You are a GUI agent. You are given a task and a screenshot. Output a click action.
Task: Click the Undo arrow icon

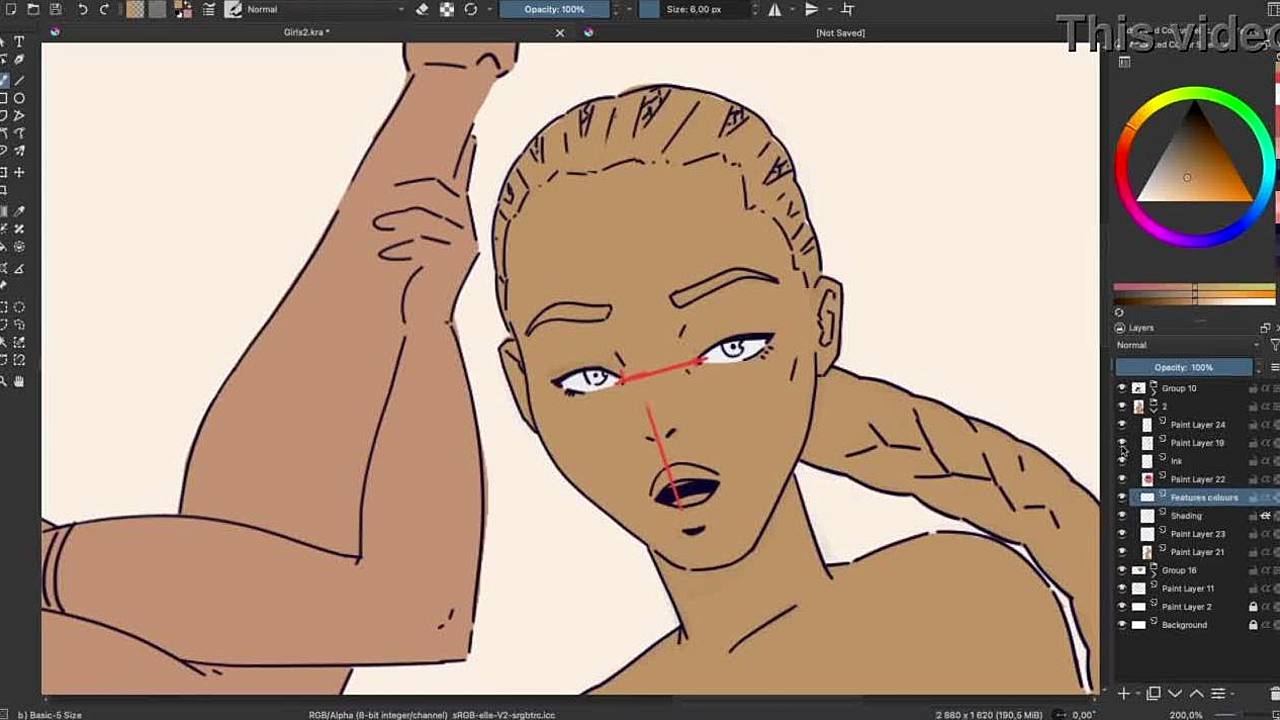83,9
